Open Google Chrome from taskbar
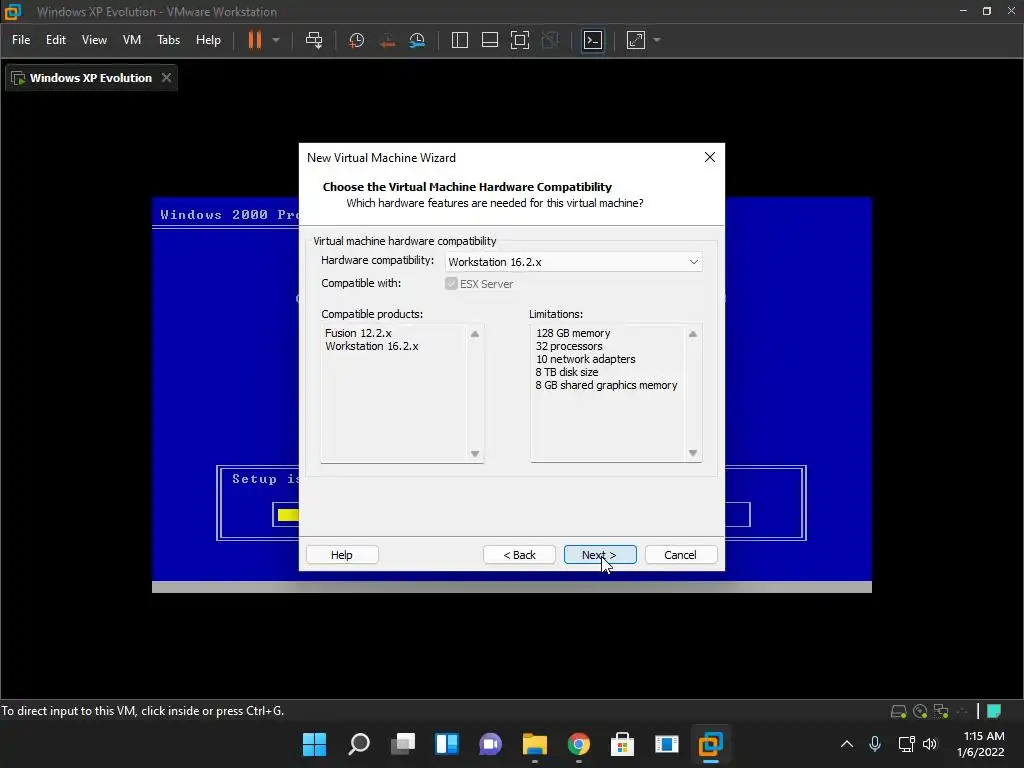The width and height of the screenshot is (1024, 768). click(x=579, y=744)
